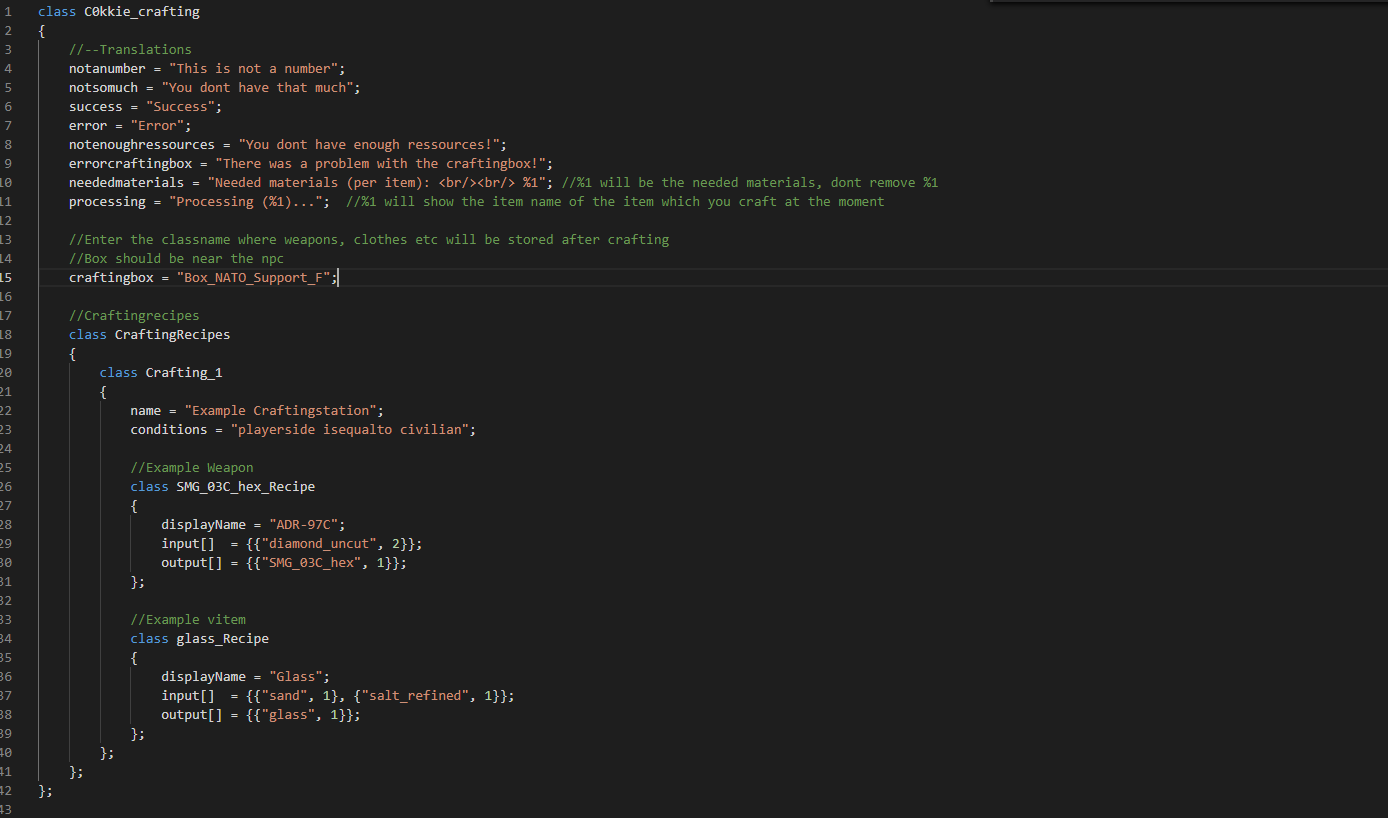The width and height of the screenshot is (1388, 818).
Task: Click the "Example Craftingstation" name string
Action: coord(283,410)
